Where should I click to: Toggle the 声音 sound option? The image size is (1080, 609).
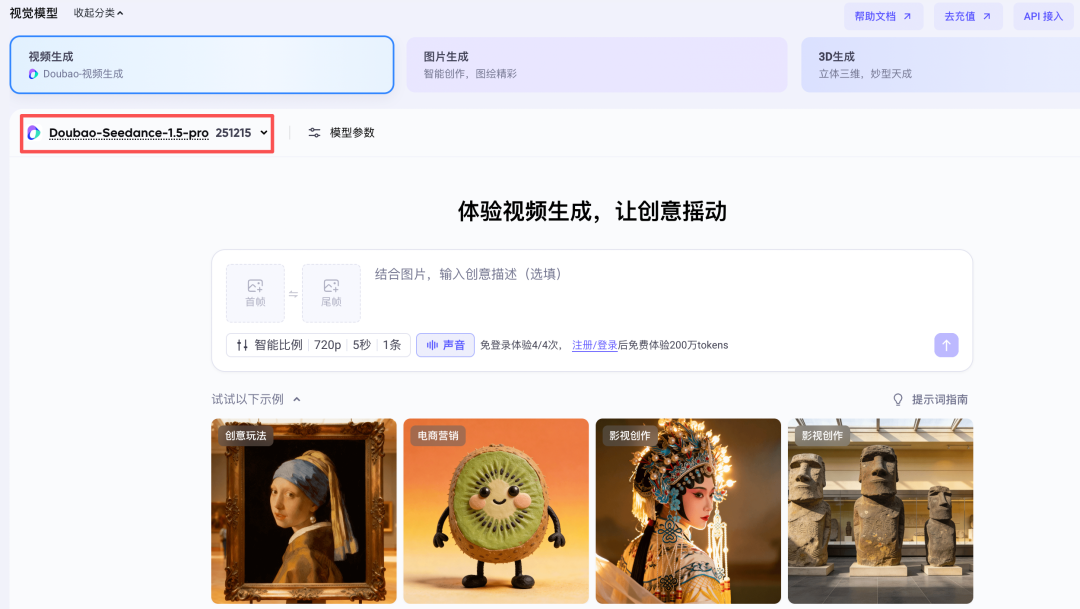[445, 345]
